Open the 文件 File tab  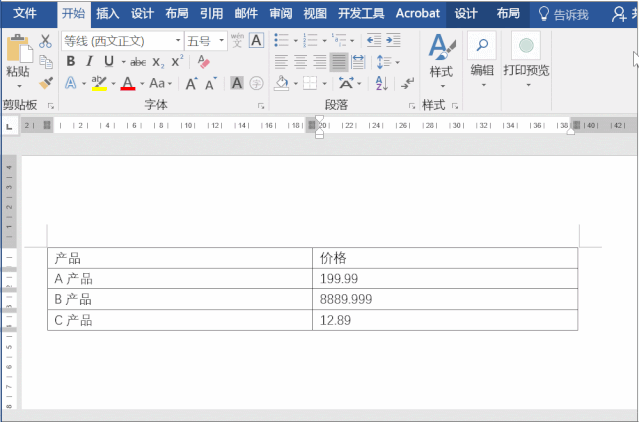point(25,14)
